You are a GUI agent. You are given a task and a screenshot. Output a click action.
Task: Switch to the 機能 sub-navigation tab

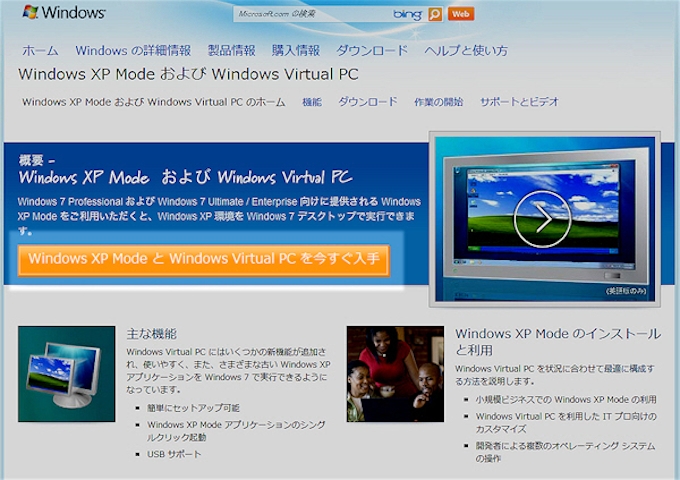[312, 102]
